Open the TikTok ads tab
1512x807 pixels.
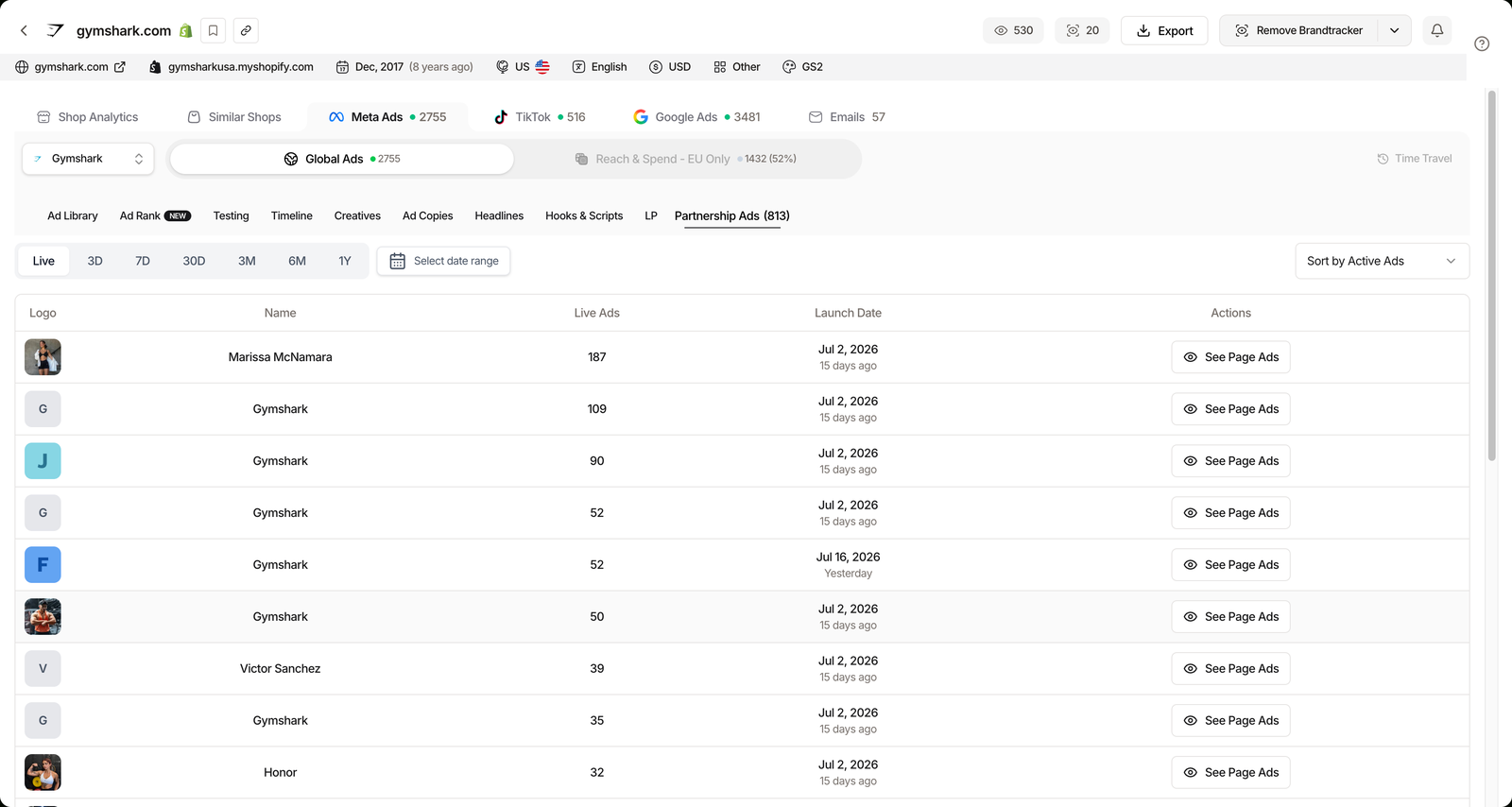tap(540, 117)
